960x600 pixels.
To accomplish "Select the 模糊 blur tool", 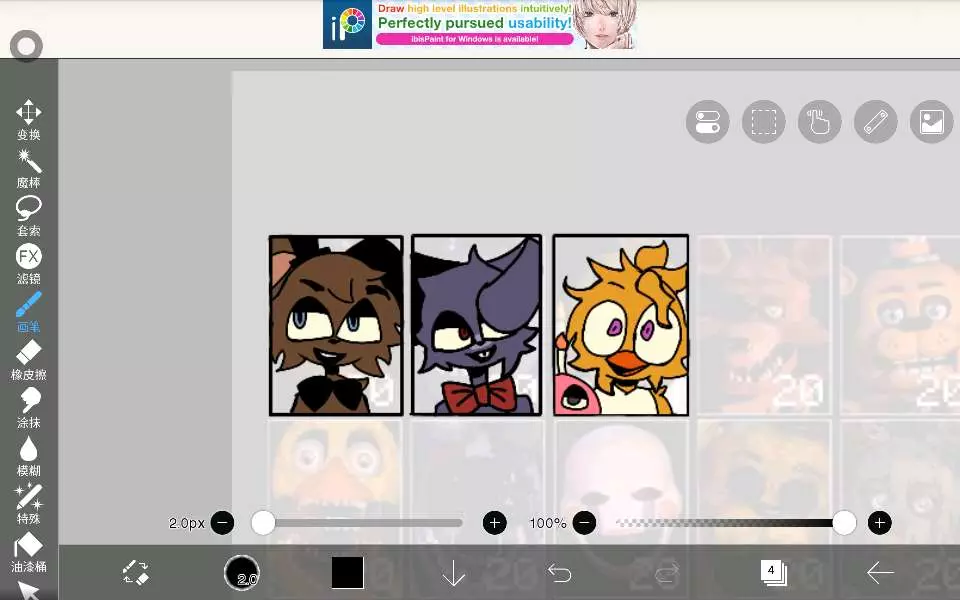I will pos(29,456).
